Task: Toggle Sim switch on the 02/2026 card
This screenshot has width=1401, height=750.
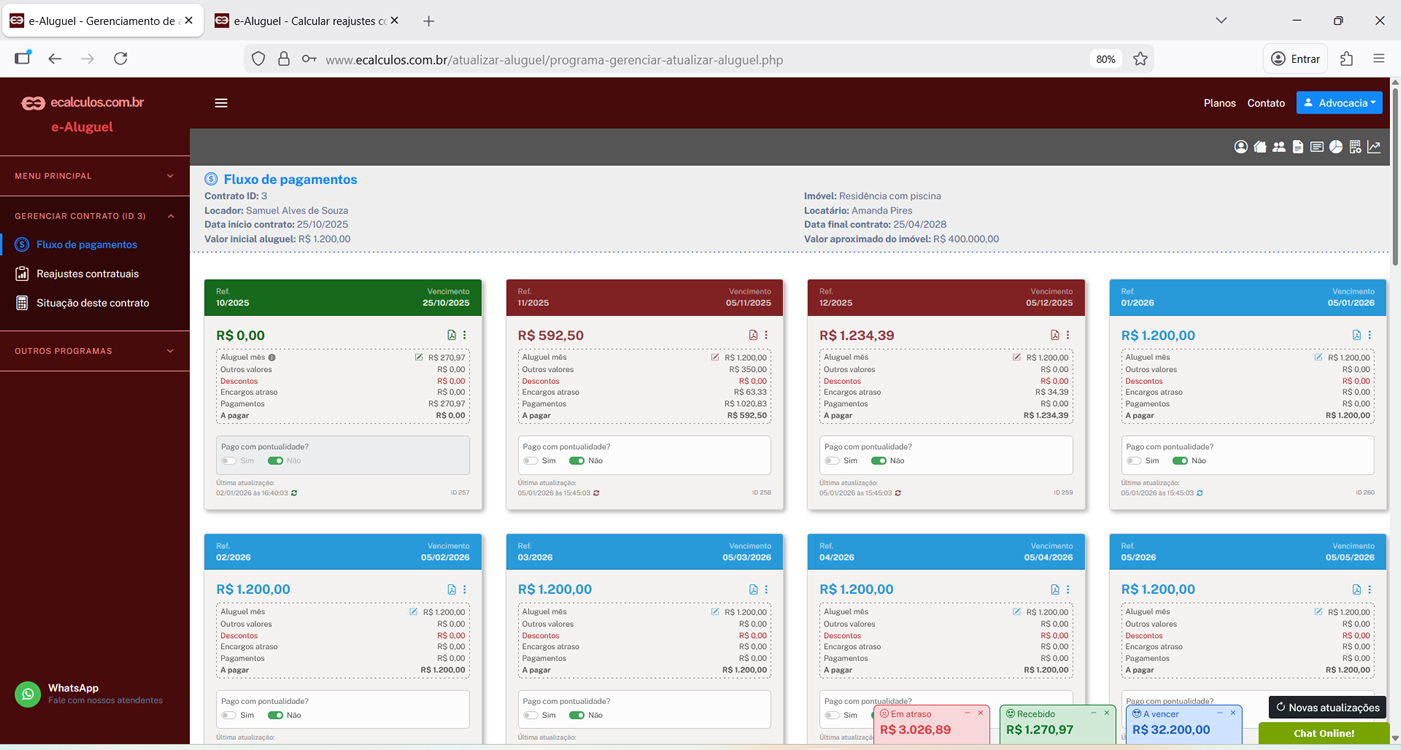Action: point(229,715)
